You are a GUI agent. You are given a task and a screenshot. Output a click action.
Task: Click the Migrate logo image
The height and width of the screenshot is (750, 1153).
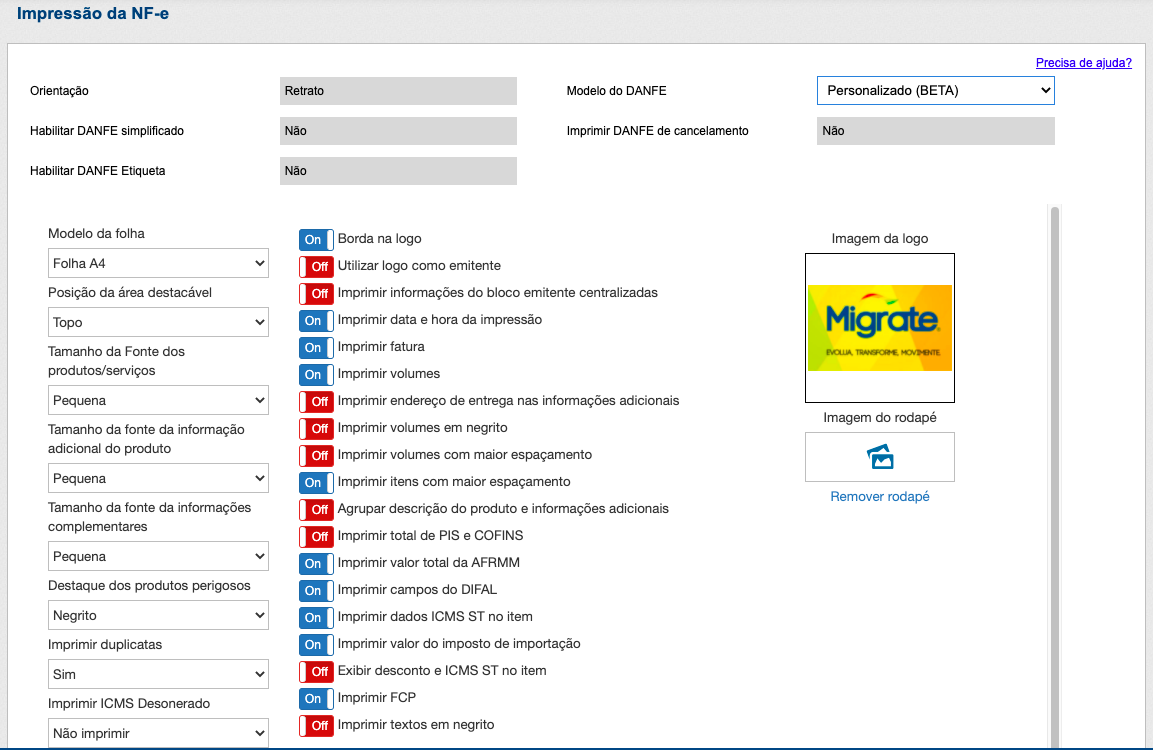click(x=880, y=327)
